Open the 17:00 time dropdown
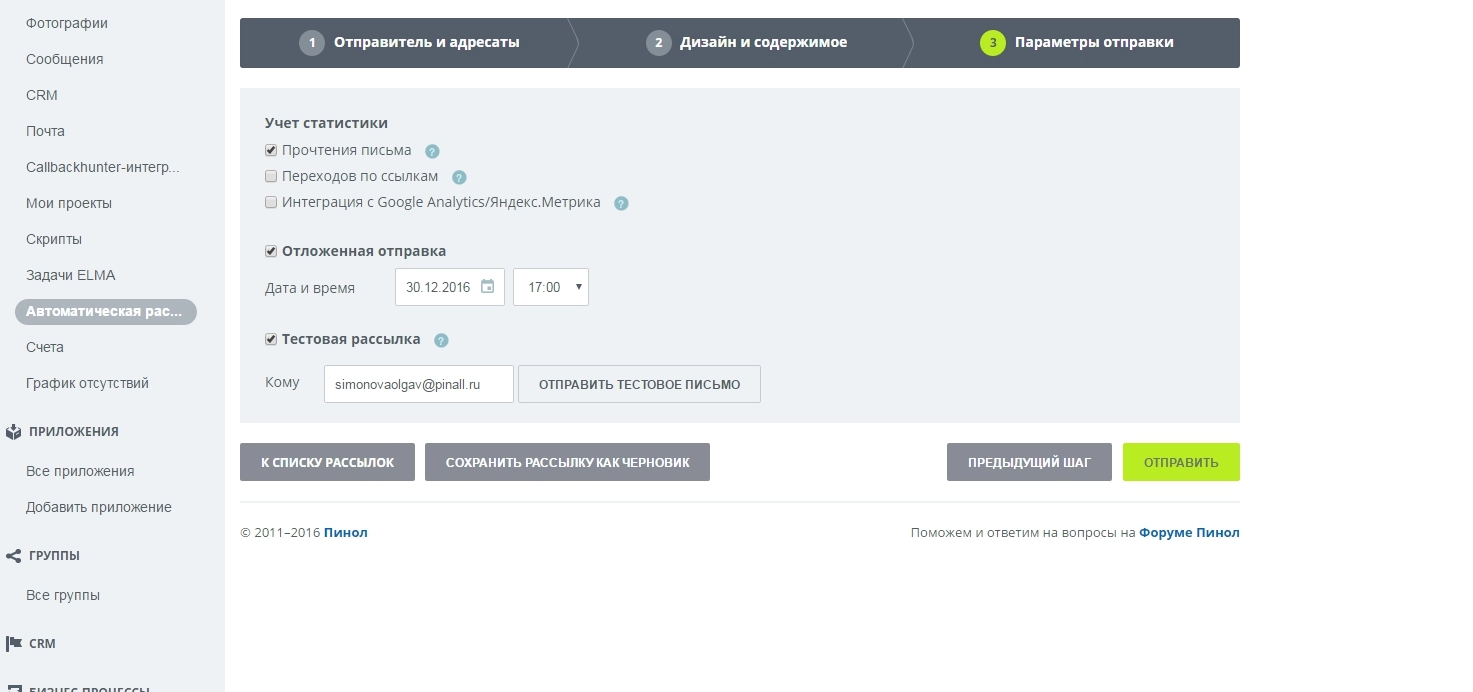The height and width of the screenshot is (692, 1473). (551, 287)
